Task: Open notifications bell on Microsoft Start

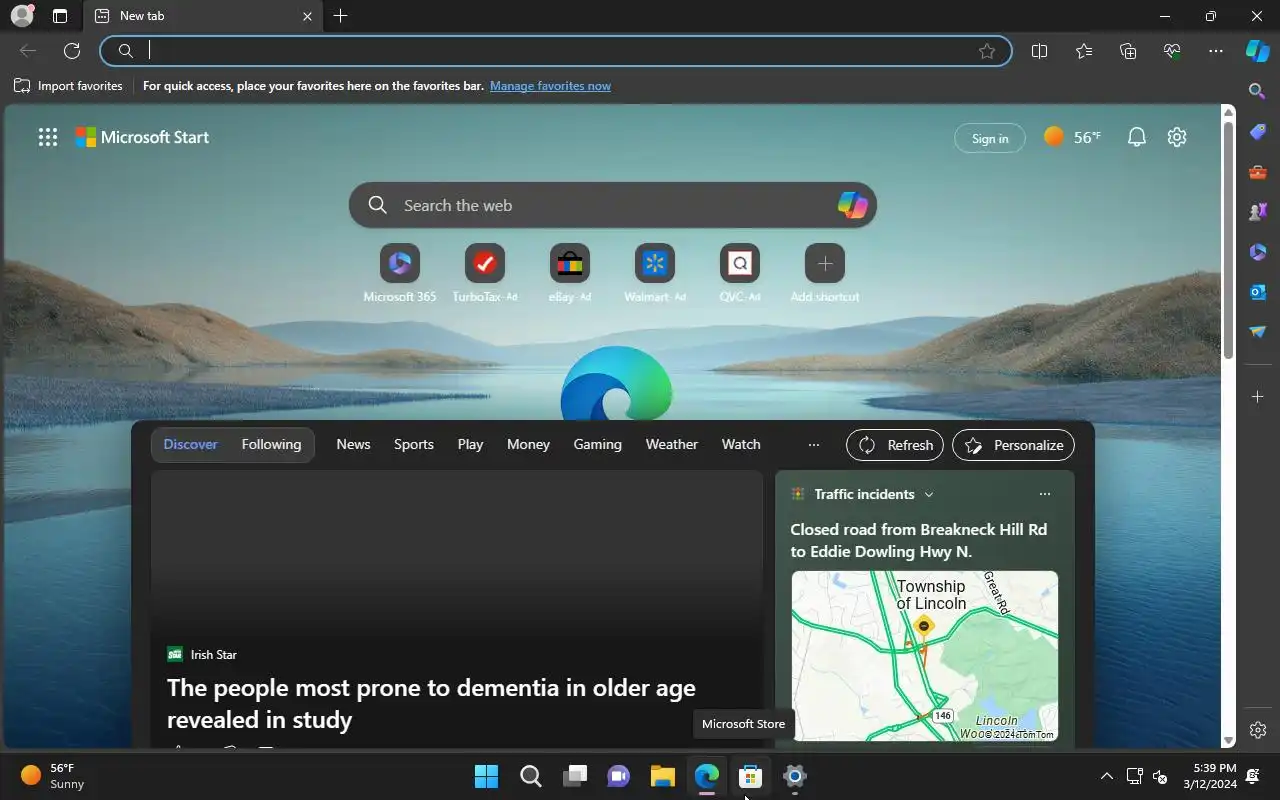Action: 1137,138
